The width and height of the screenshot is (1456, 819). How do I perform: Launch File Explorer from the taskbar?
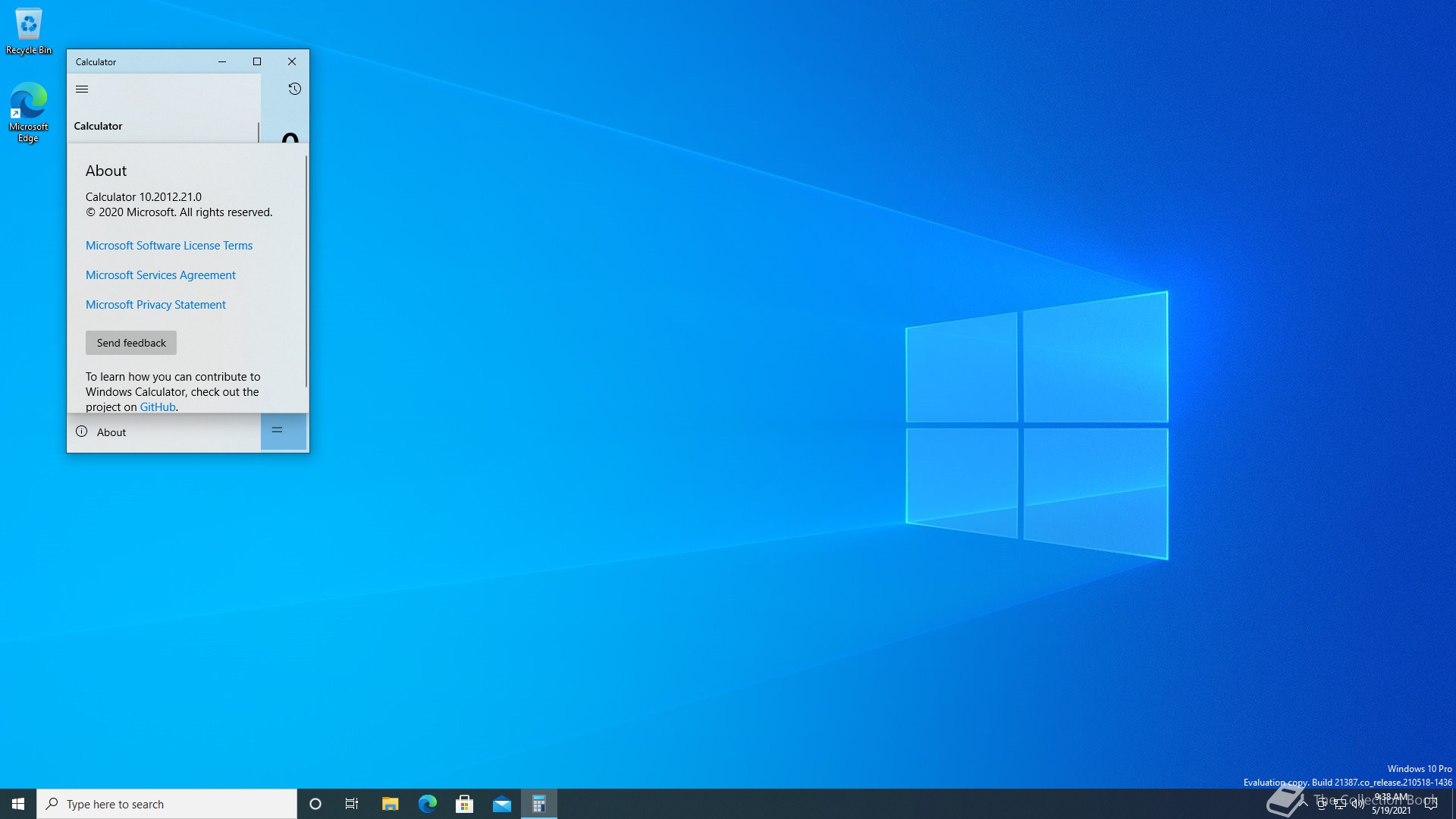click(x=390, y=804)
